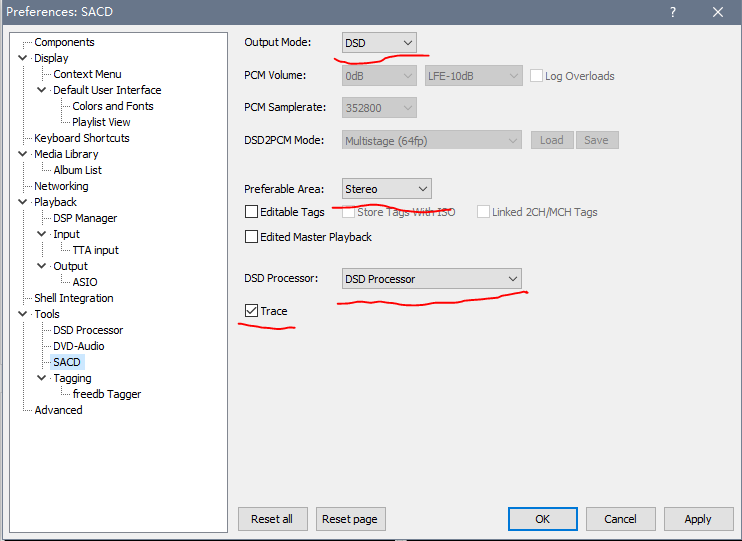Go to the ASIO output page
Image resolution: width=742 pixels, height=541 pixels.
point(85,282)
